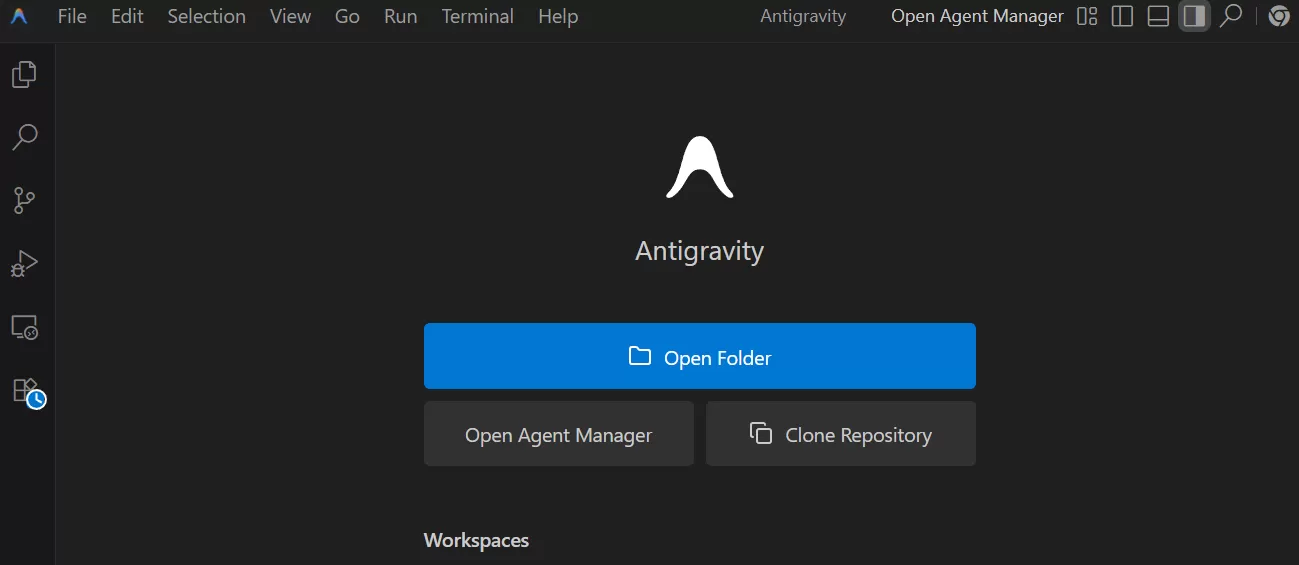Click the Open Agent Manager button below Open Folder

[558, 434]
